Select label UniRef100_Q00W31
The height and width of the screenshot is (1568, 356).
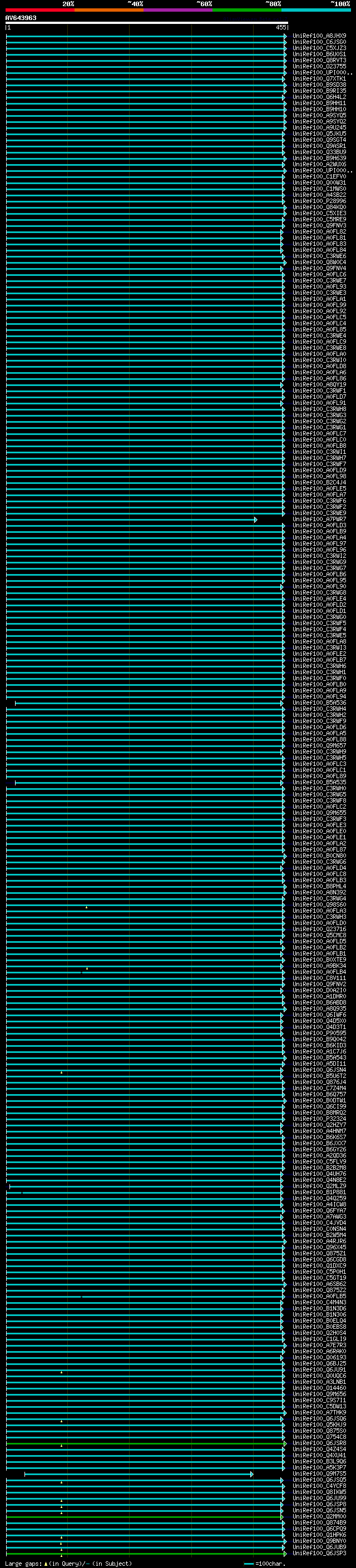[319, 182]
